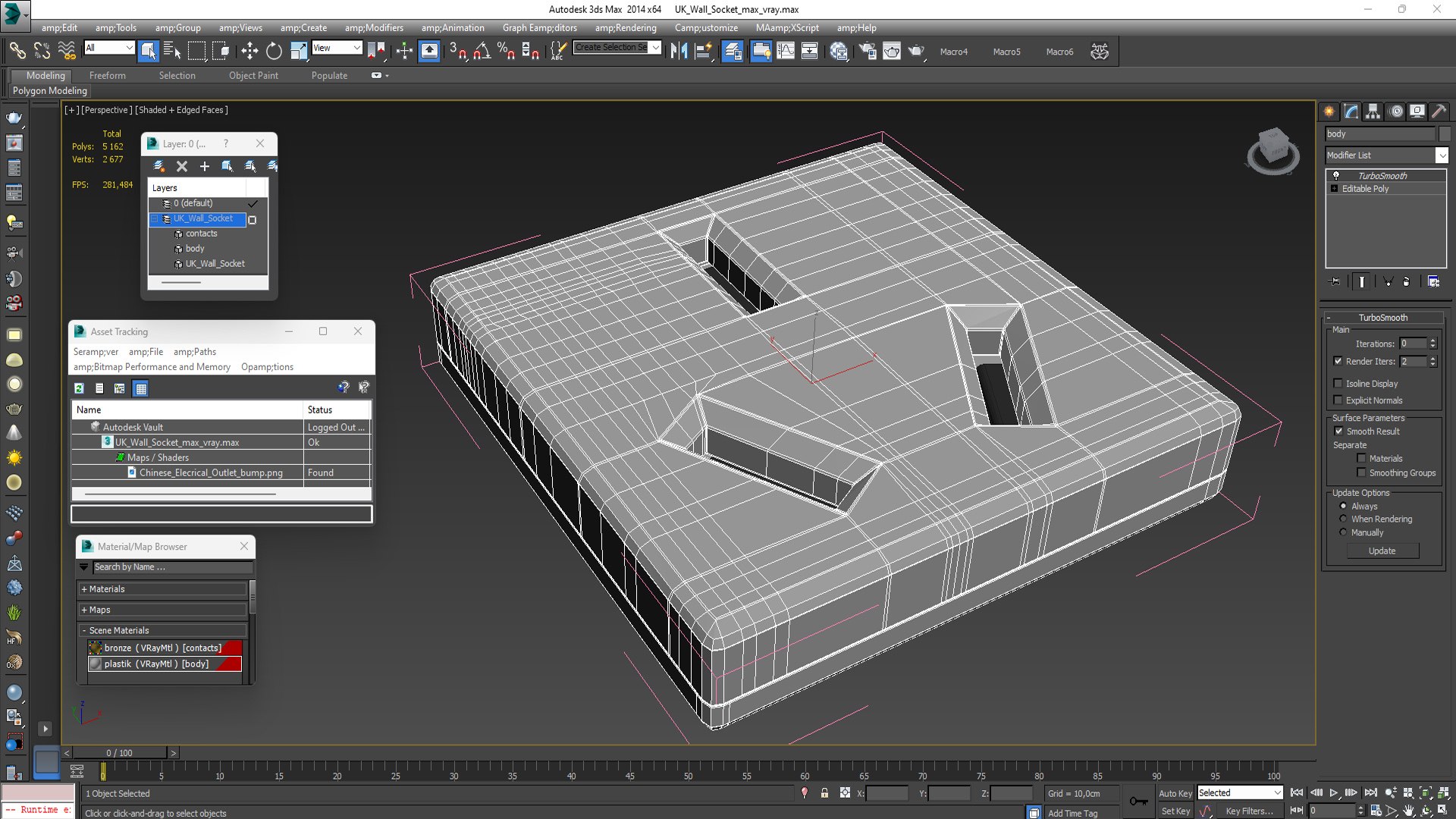Open the Graph Editors menu

tap(539, 28)
